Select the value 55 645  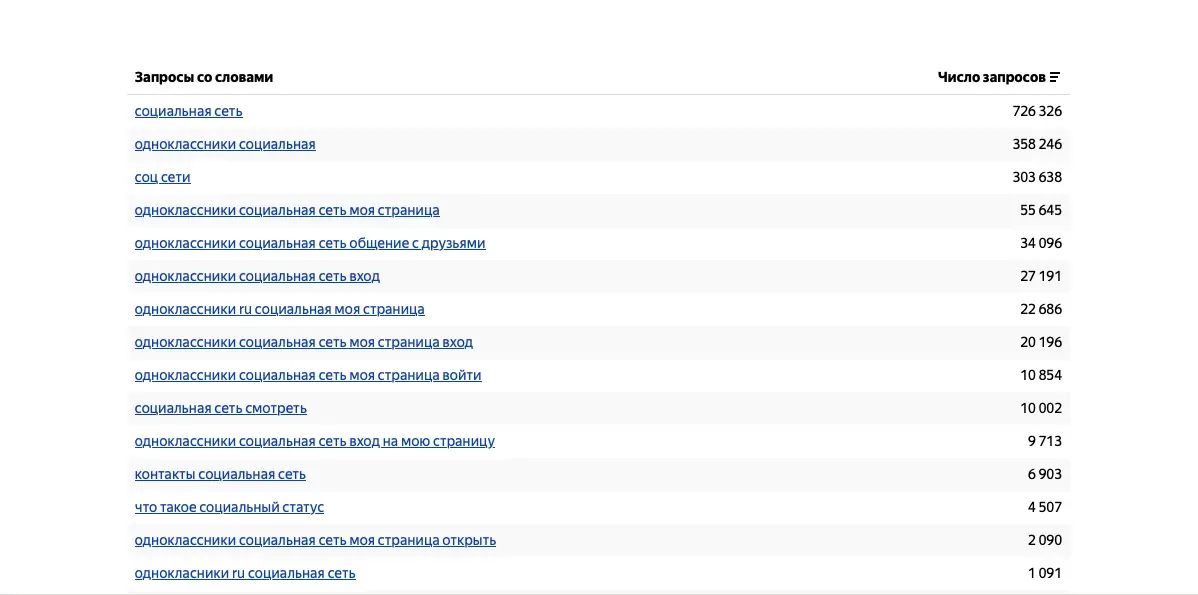[x=1041, y=210]
